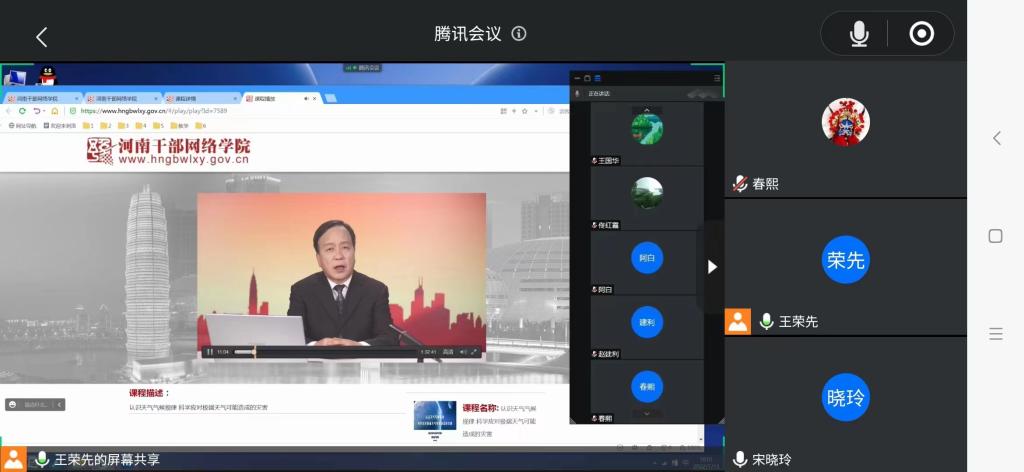1024x472 pixels.
Task: Open meeting info next to 腾讯会议 title
Action: point(518,33)
